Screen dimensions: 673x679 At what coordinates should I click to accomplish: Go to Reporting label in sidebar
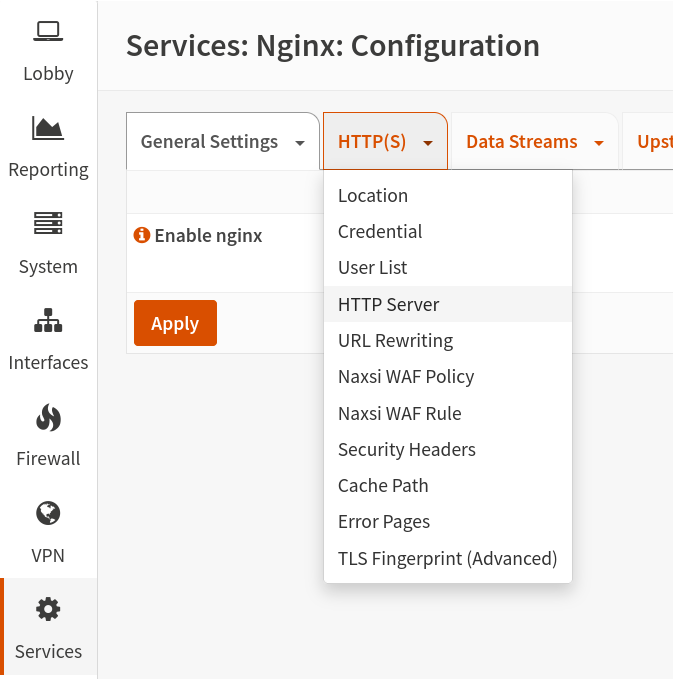pyautogui.click(x=48, y=170)
